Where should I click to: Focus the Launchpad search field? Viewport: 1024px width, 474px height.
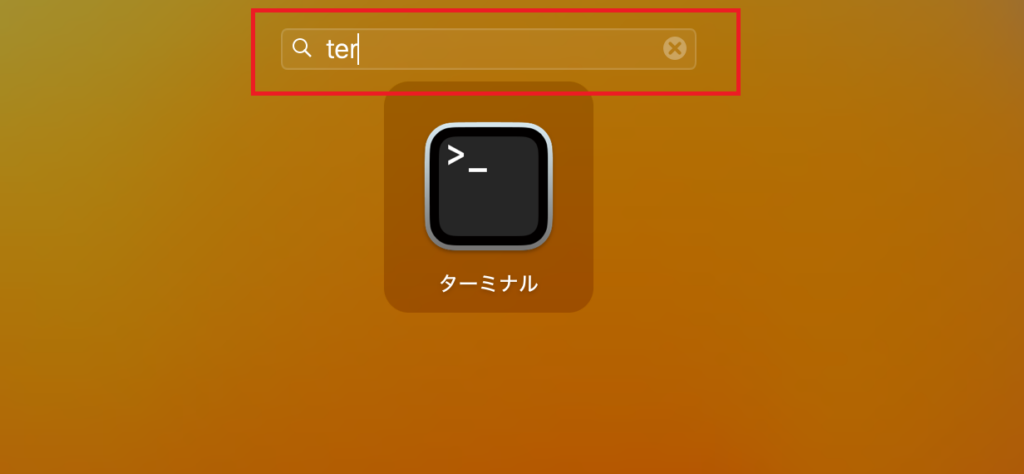(488, 49)
